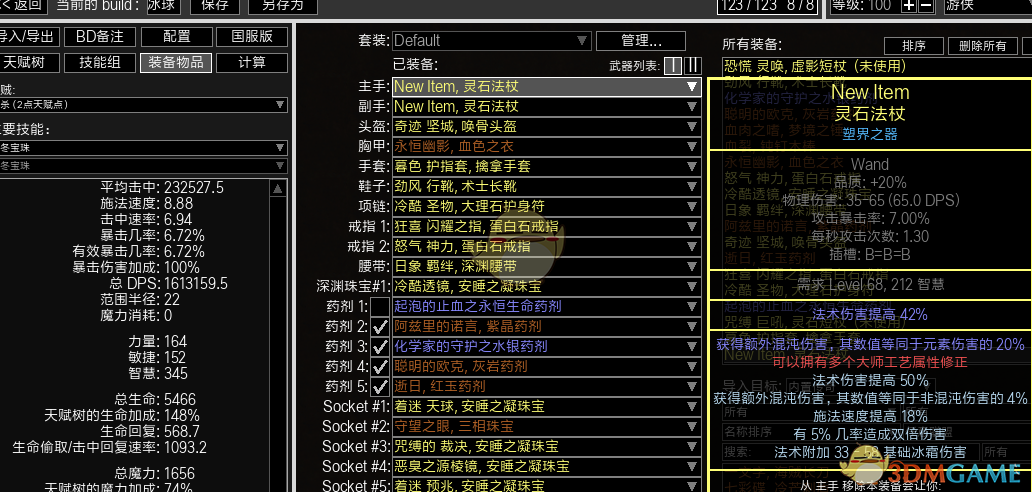Viewport: 1032px width, 492px height.
Task: Open the 导入/导出 tab
Action: pos(30,36)
